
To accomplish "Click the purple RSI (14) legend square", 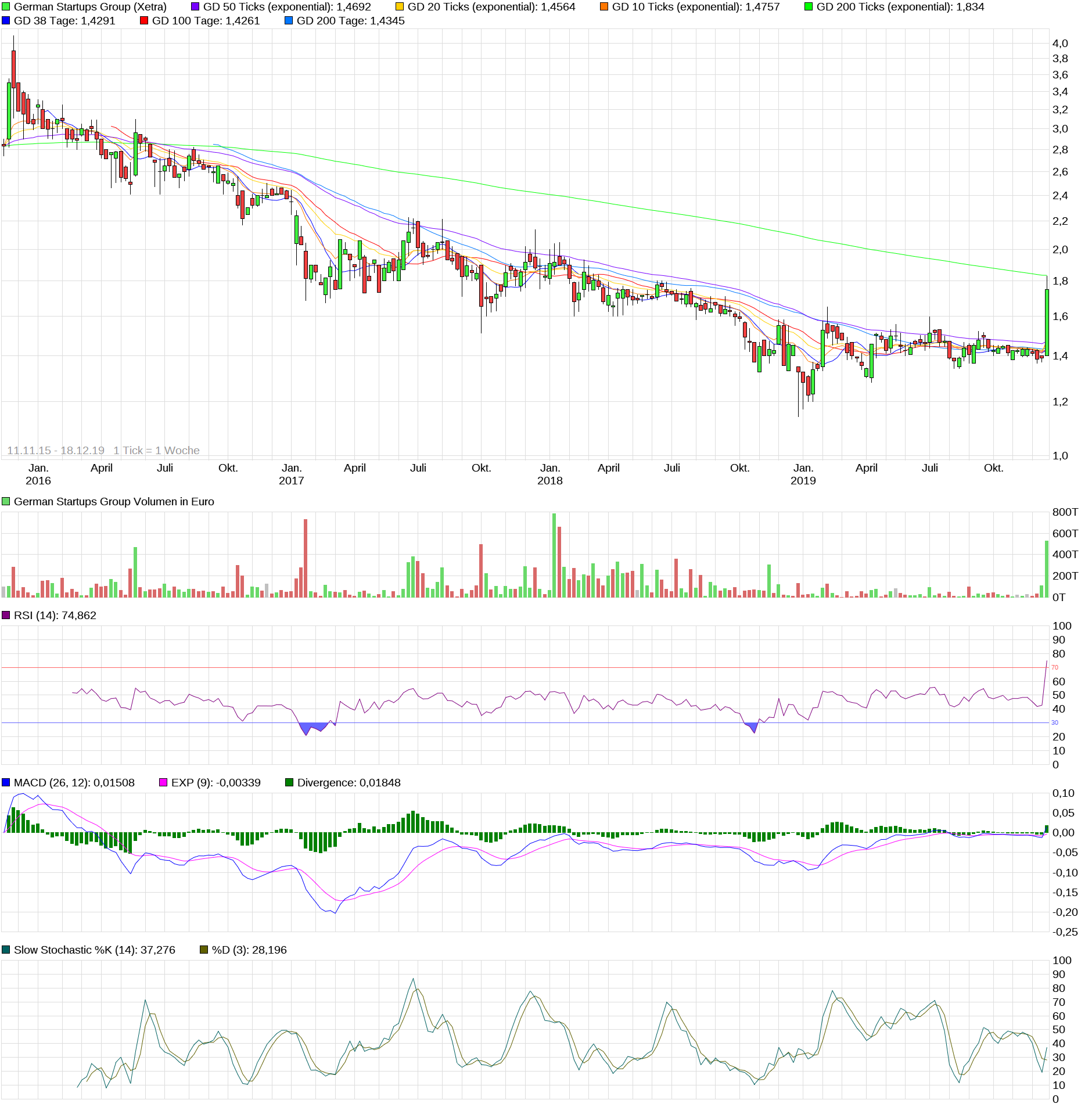I will tap(6, 616).
